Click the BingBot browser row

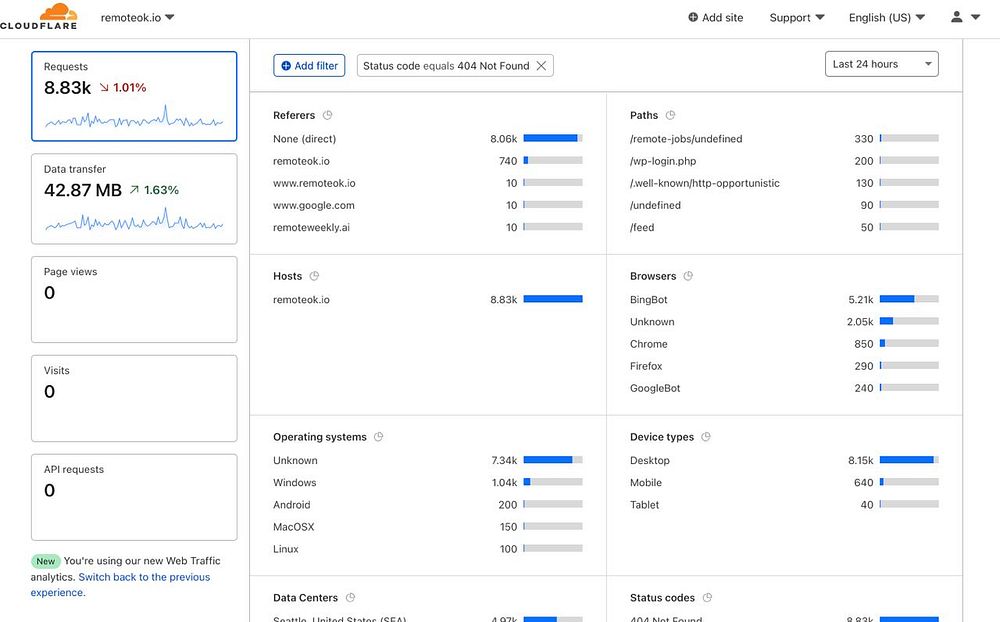coord(784,299)
